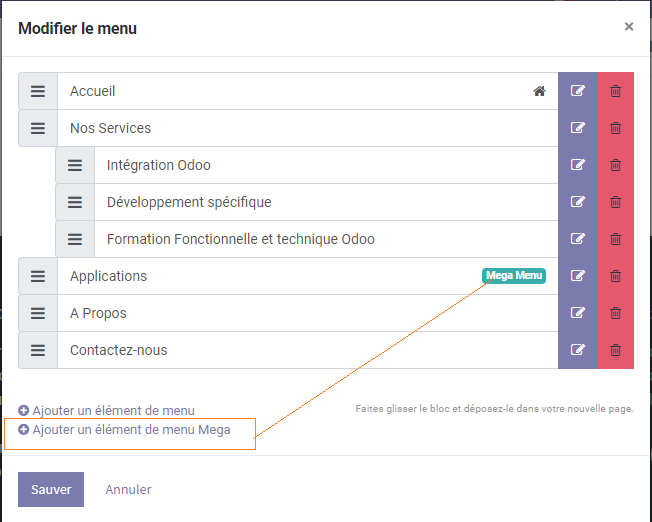Remove the Formation Fonctionnelle menu item
652x522 pixels.
click(x=615, y=239)
